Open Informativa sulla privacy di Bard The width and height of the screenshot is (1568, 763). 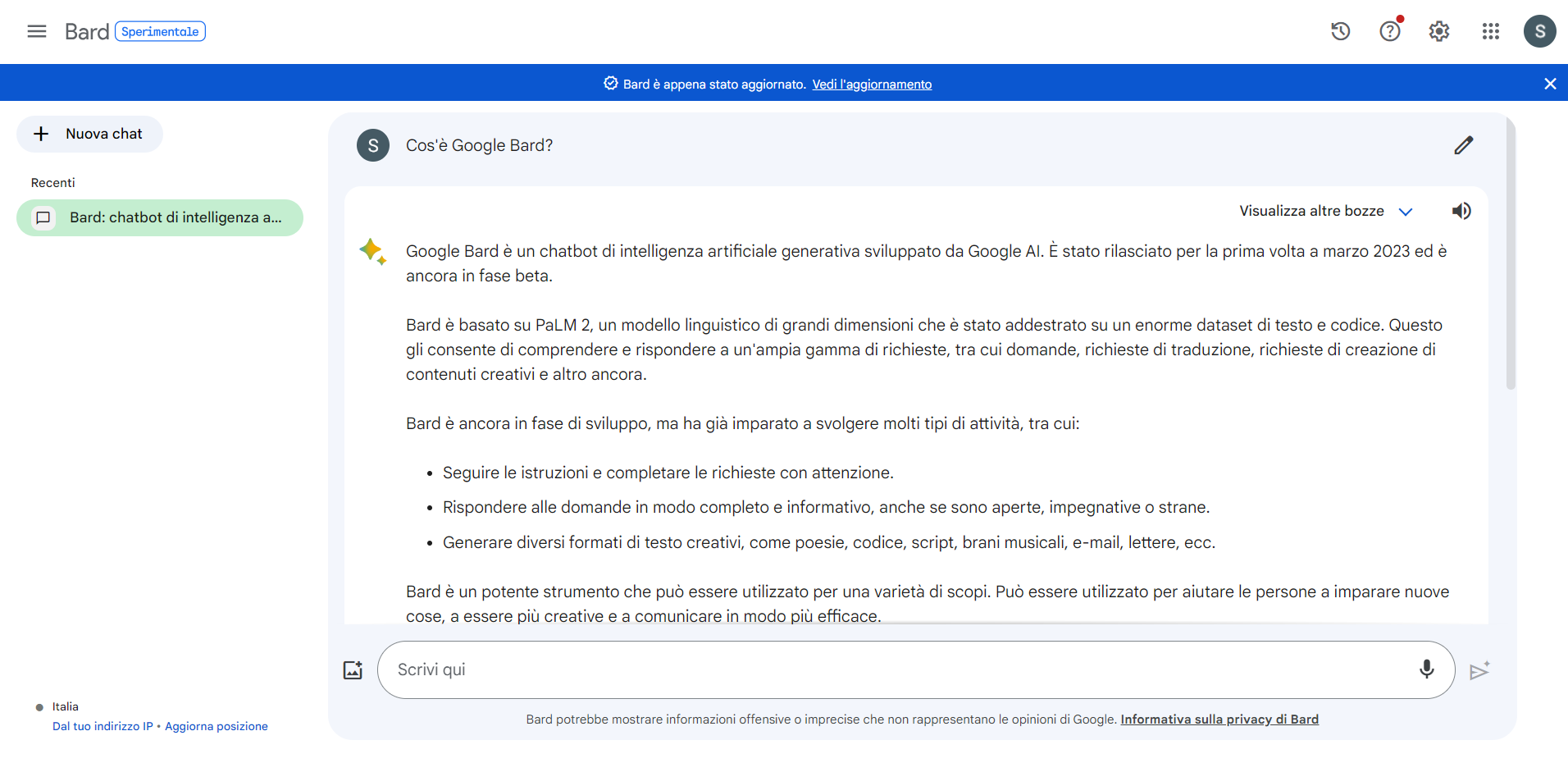[1219, 720]
